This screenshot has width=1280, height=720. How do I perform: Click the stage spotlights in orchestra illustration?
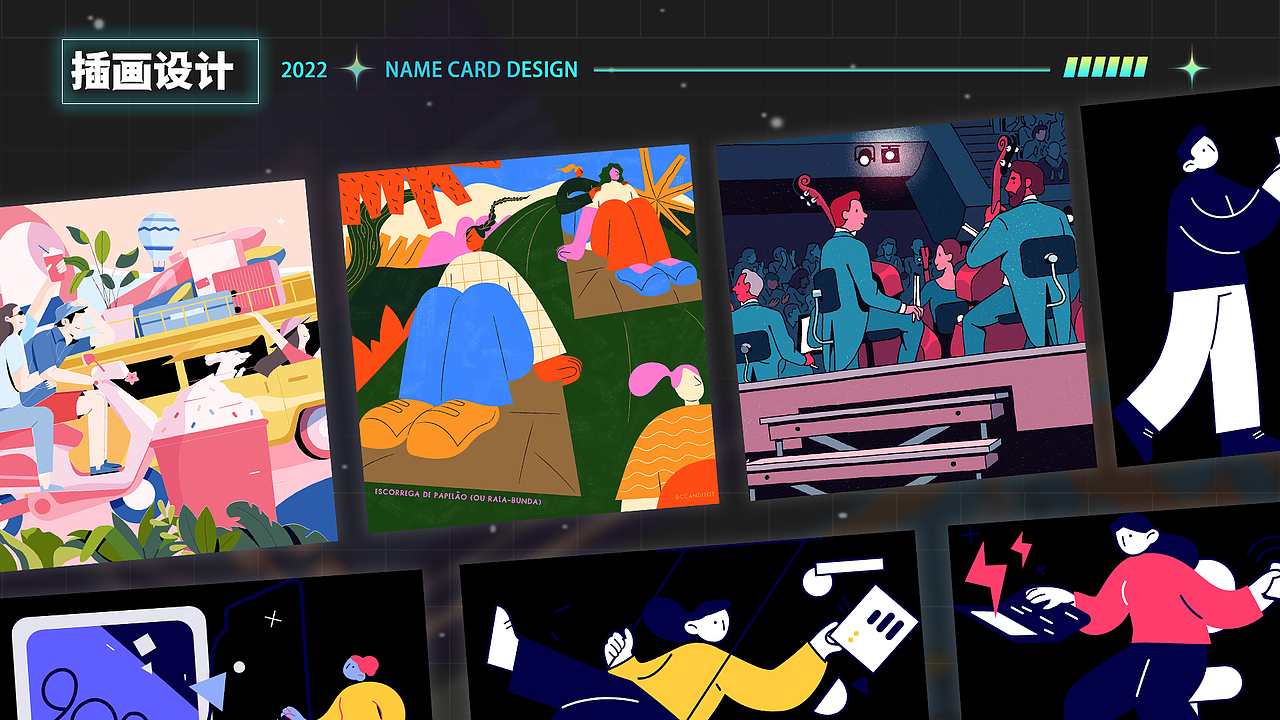(x=875, y=154)
